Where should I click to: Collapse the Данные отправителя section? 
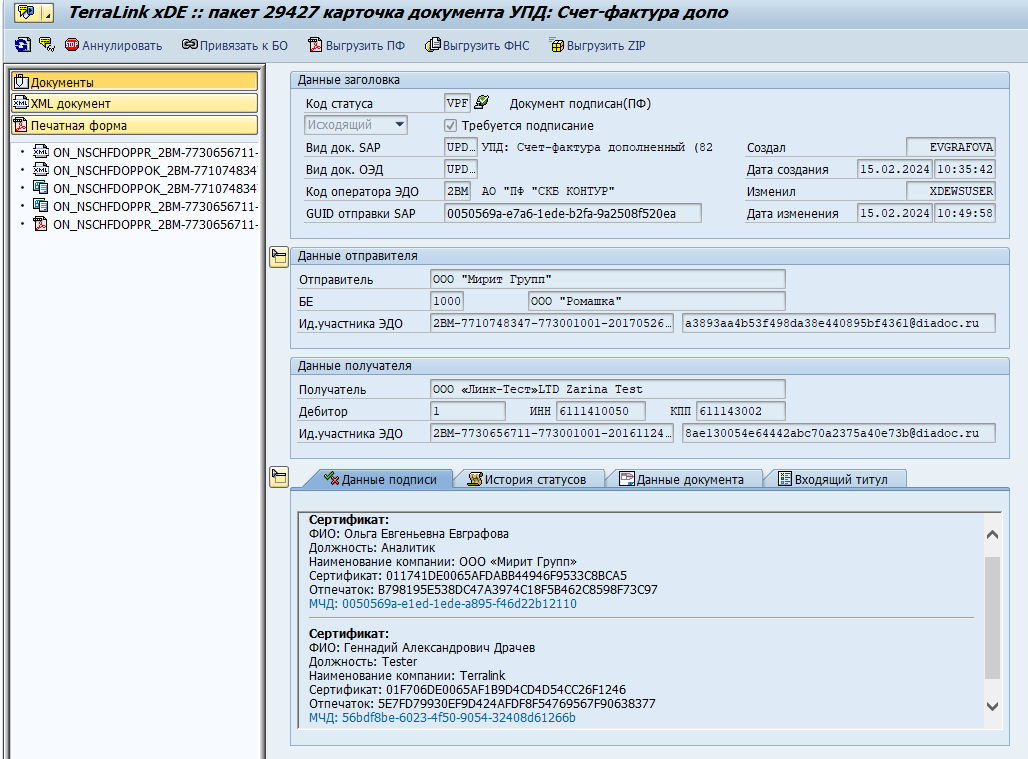(x=279, y=258)
